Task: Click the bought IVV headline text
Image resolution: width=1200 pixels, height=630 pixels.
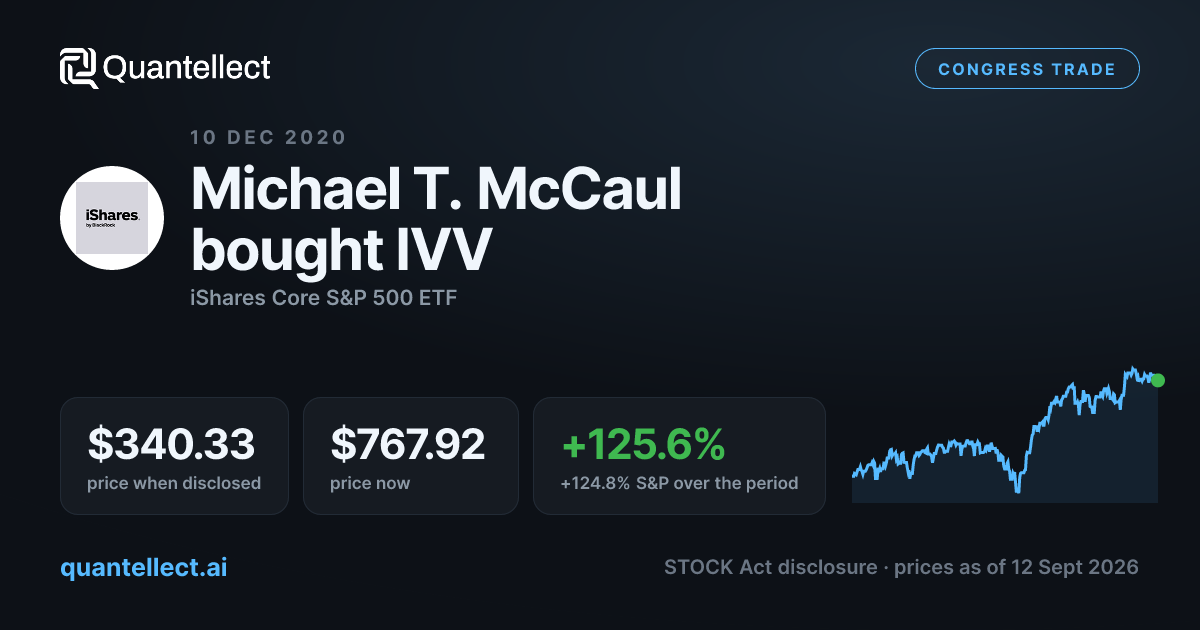Action: point(341,250)
